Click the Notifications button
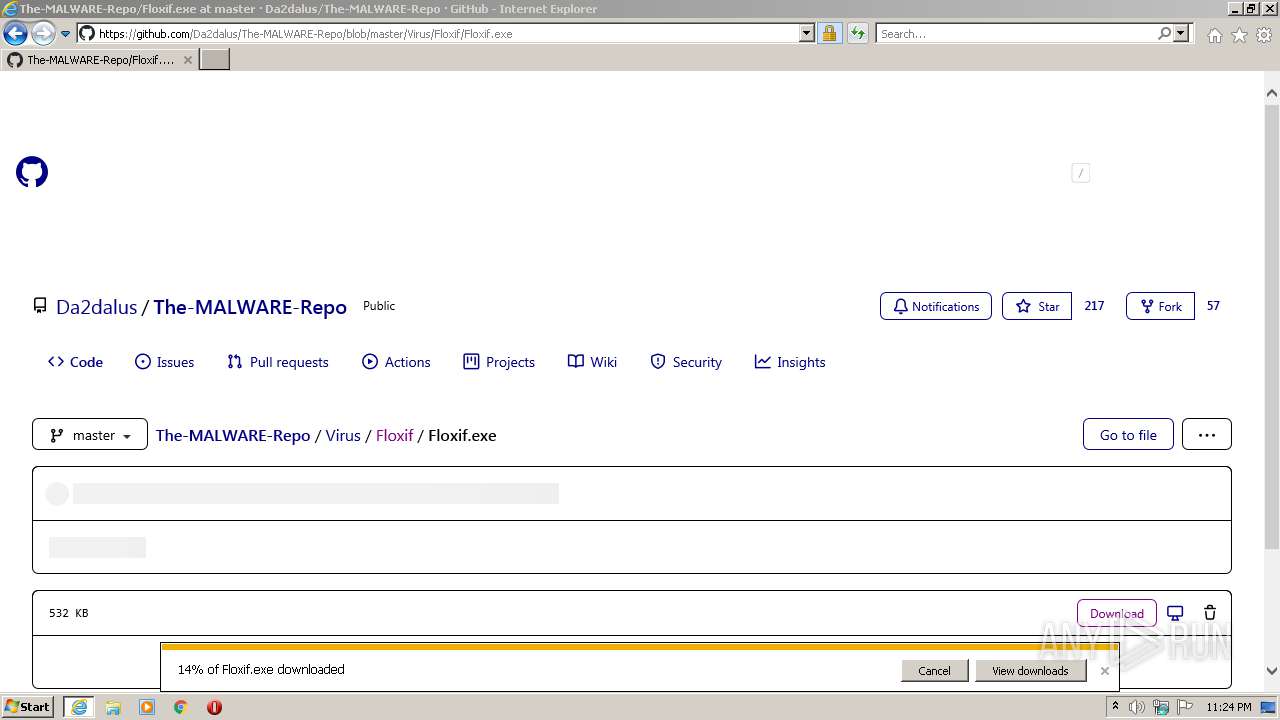The image size is (1280, 720). coord(936,306)
